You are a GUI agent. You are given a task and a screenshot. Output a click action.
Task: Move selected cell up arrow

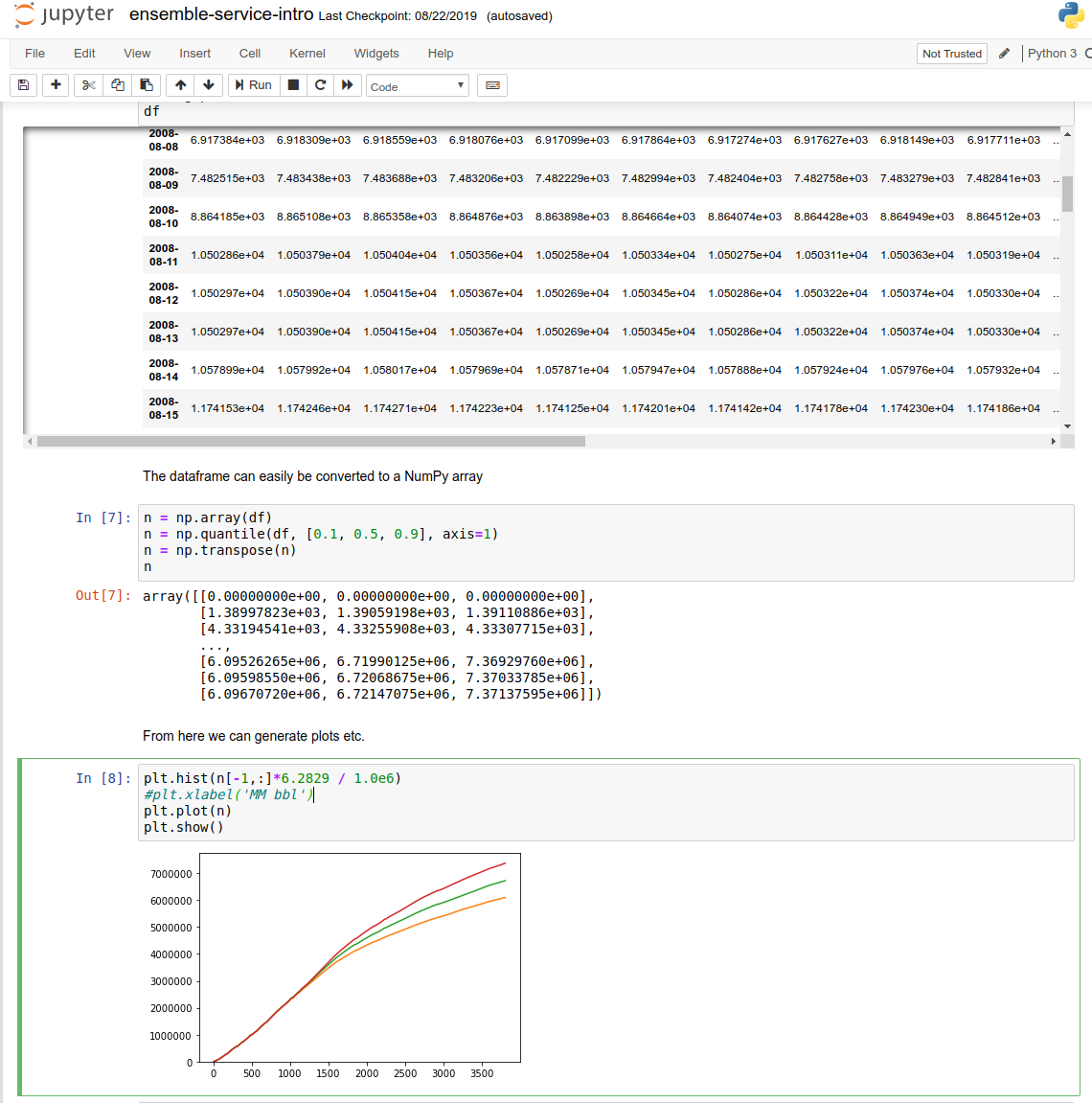click(180, 85)
